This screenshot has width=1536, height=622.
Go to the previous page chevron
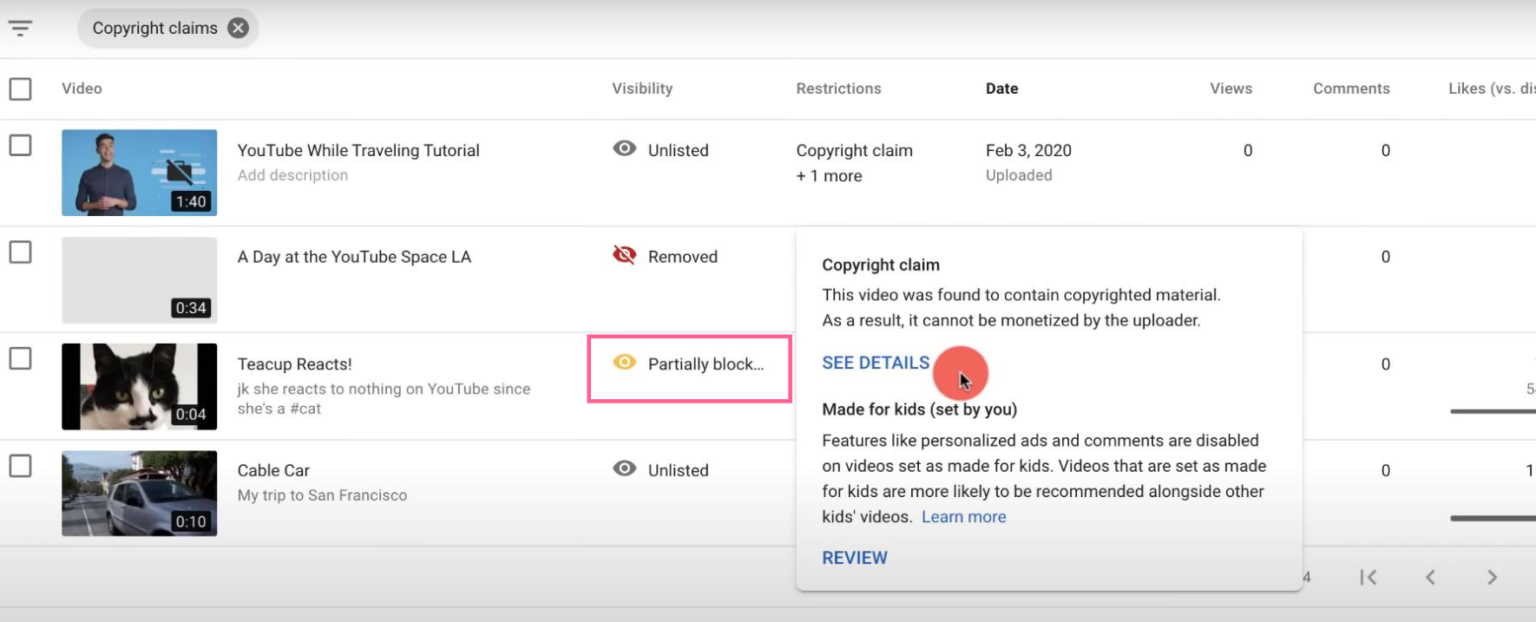click(x=1430, y=577)
